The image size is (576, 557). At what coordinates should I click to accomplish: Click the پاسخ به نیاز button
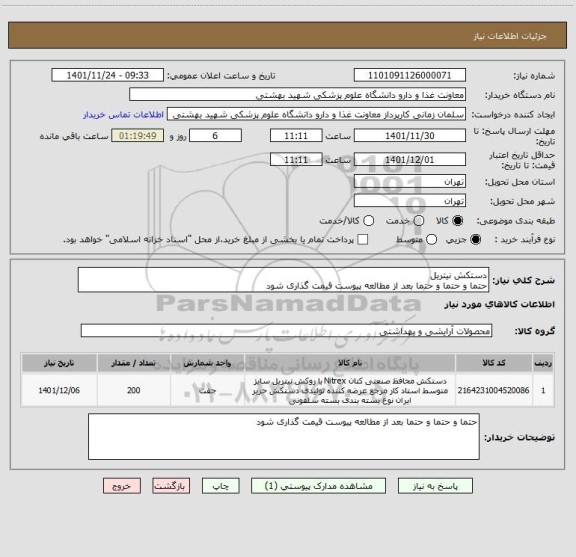(x=435, y=486)
